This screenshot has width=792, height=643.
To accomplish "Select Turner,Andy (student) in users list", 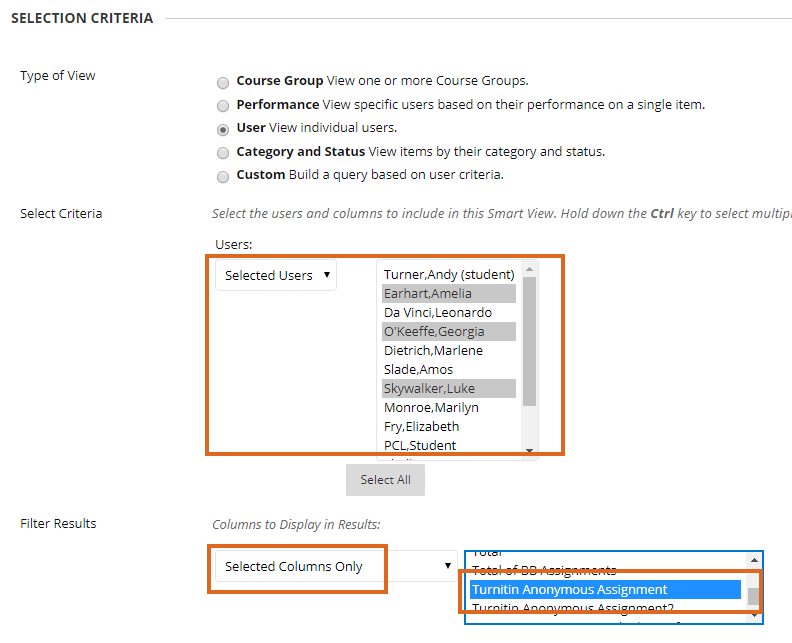I will point(449,274).
